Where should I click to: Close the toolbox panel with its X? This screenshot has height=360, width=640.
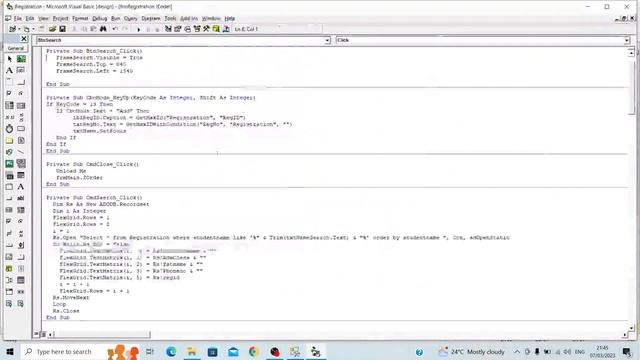[24, 38]
